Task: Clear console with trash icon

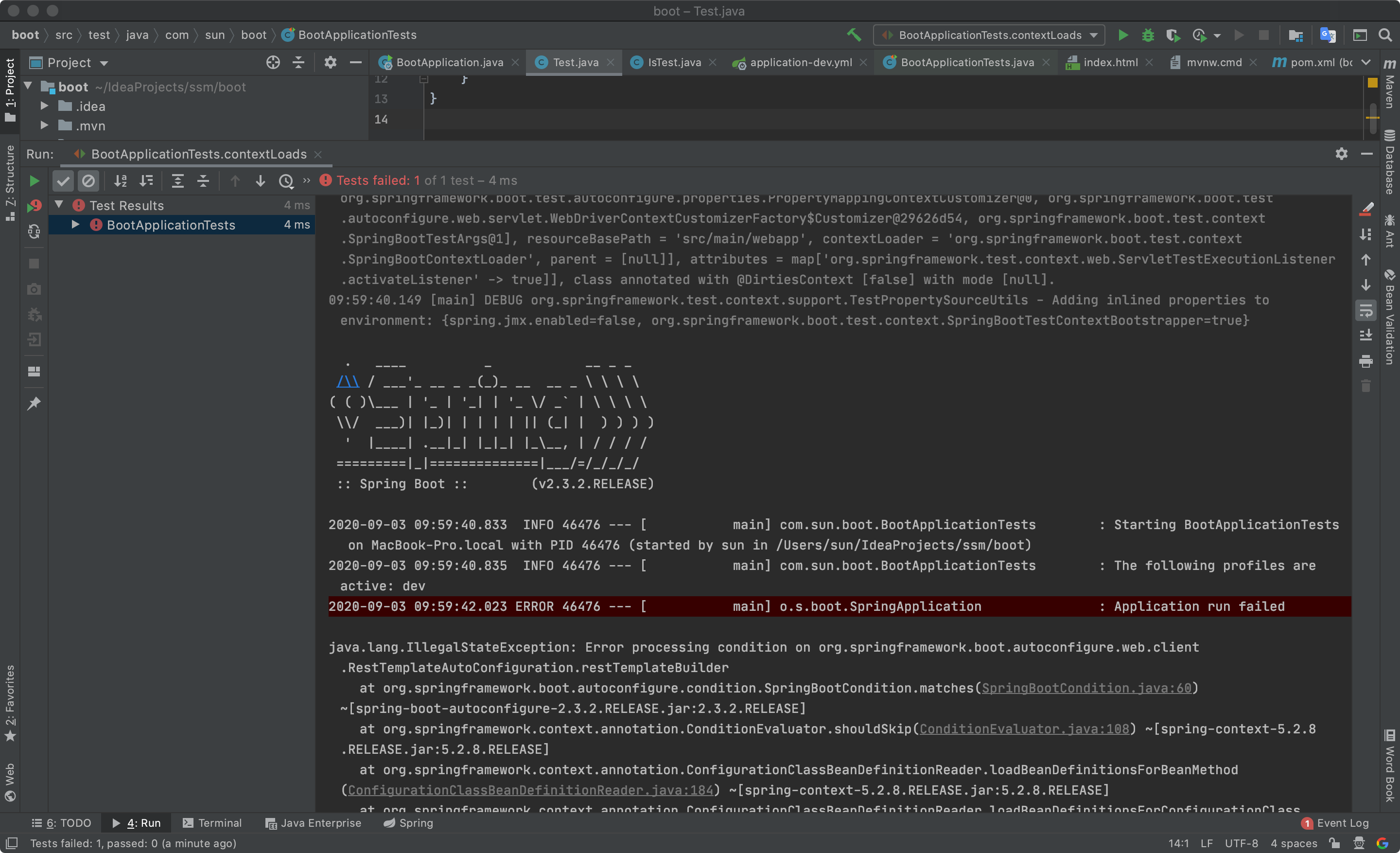Action: [x=1366, y=387]
